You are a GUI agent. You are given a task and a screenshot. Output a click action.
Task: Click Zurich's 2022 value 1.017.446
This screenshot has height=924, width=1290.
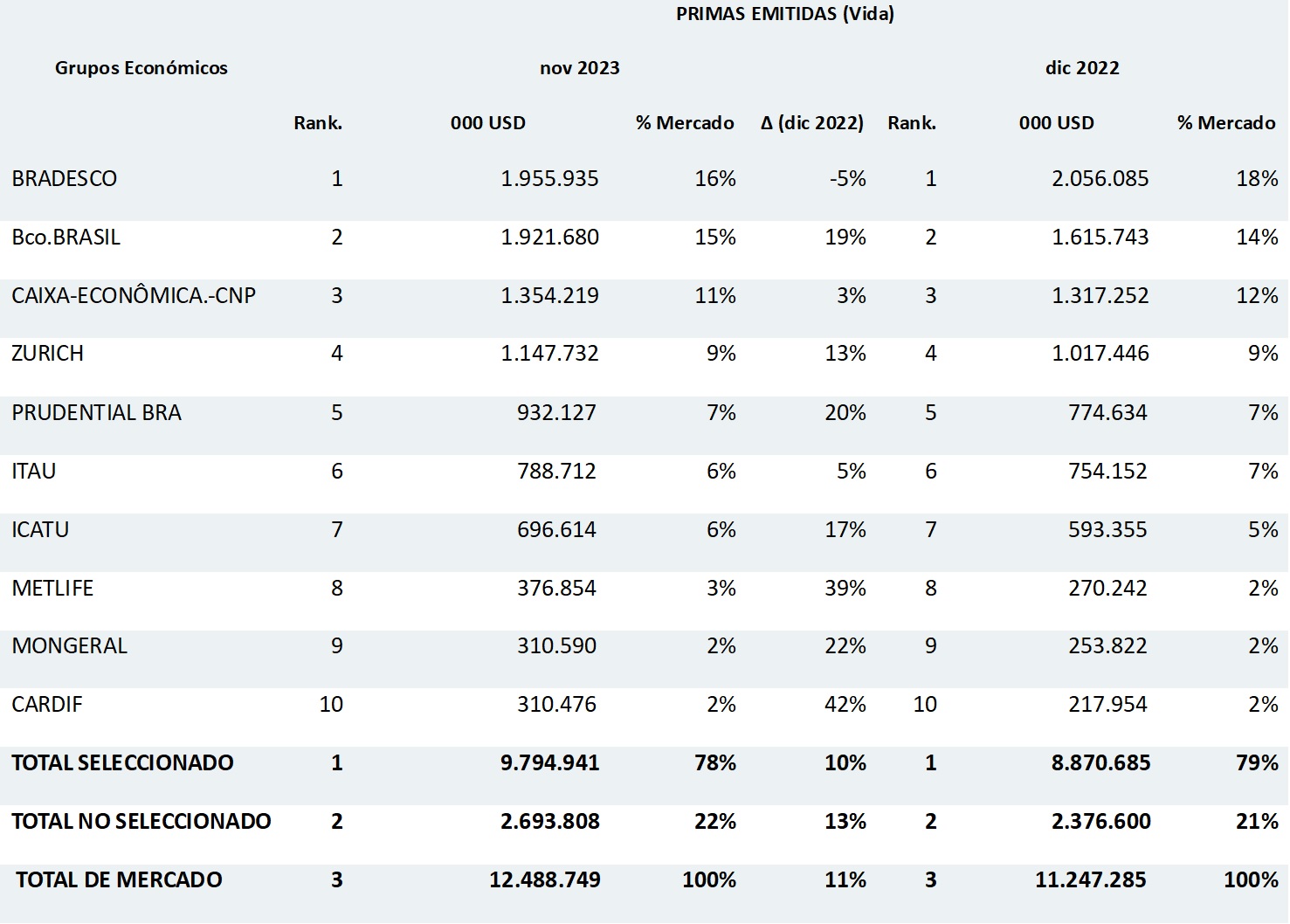(1100, 354)
